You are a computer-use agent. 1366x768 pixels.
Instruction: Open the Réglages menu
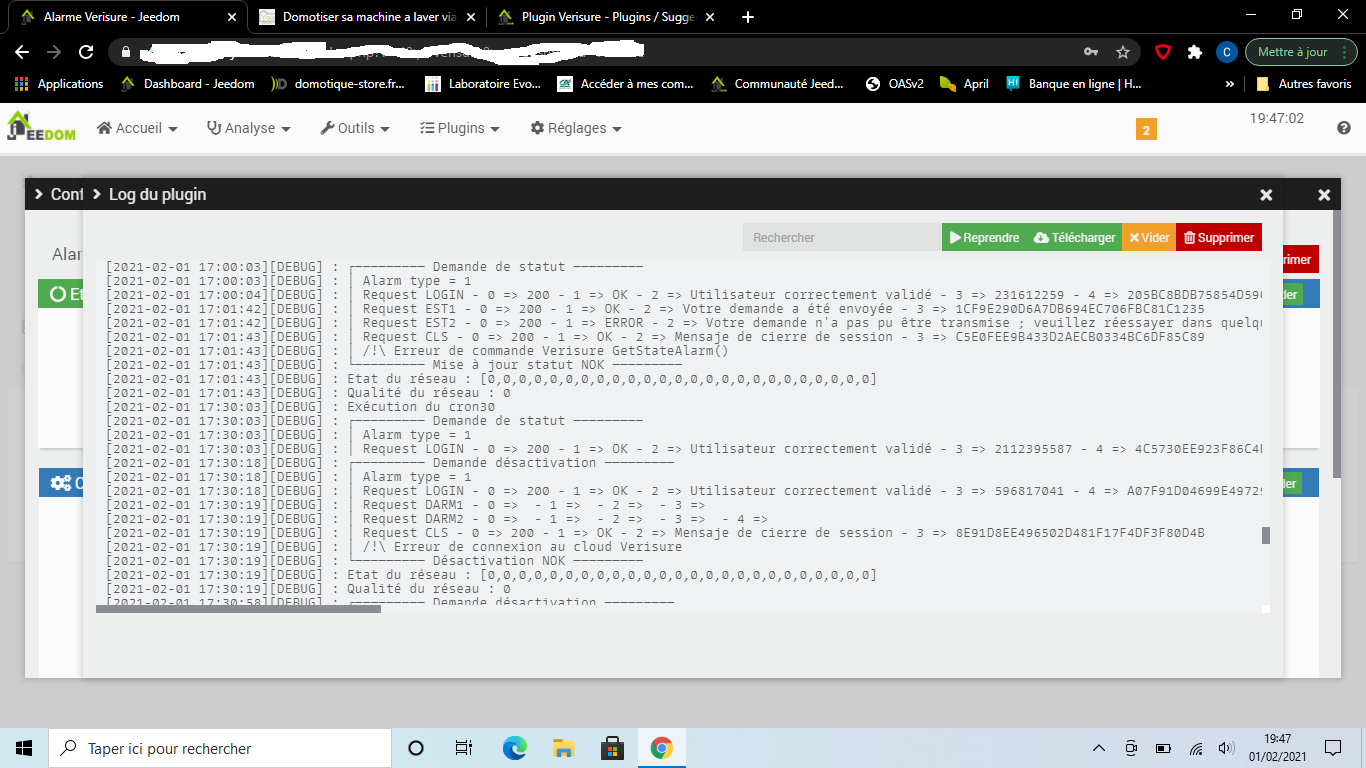[x=576, y=128]
